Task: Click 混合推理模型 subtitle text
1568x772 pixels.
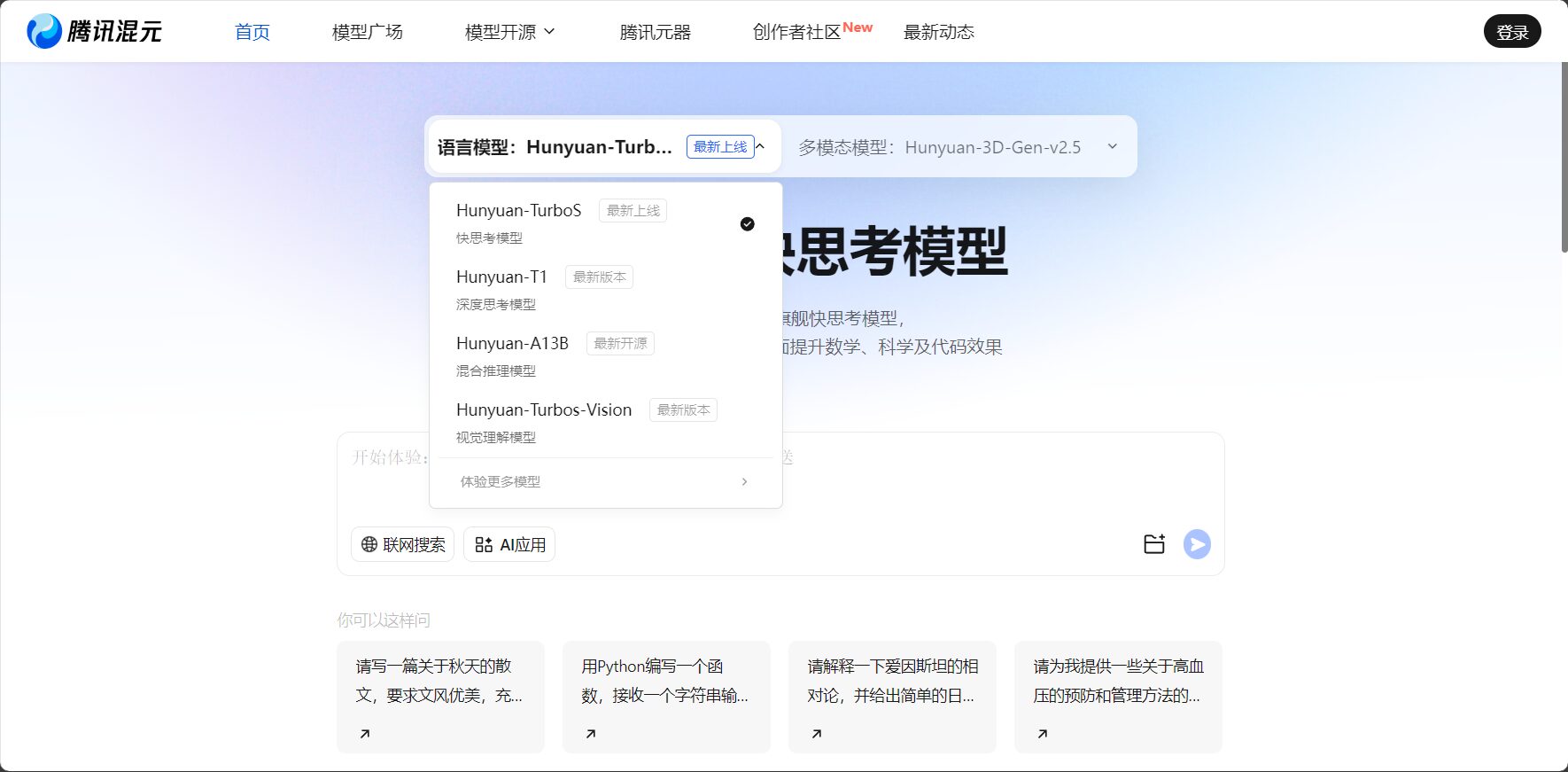Action: tap(496, 370)
